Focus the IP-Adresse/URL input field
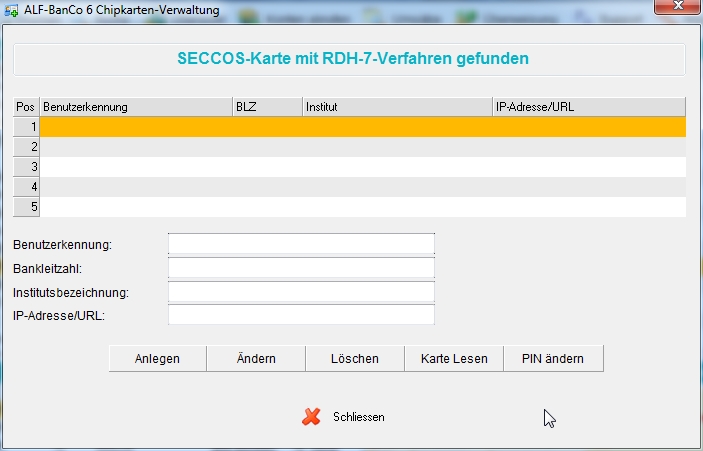 301,315
